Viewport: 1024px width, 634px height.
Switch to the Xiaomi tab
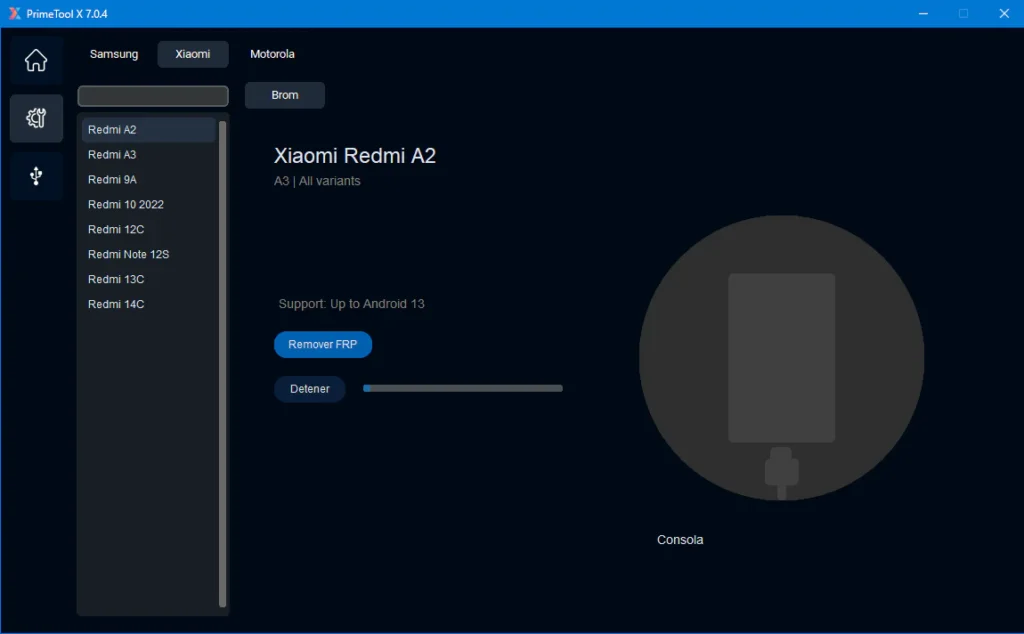[193, 54]
